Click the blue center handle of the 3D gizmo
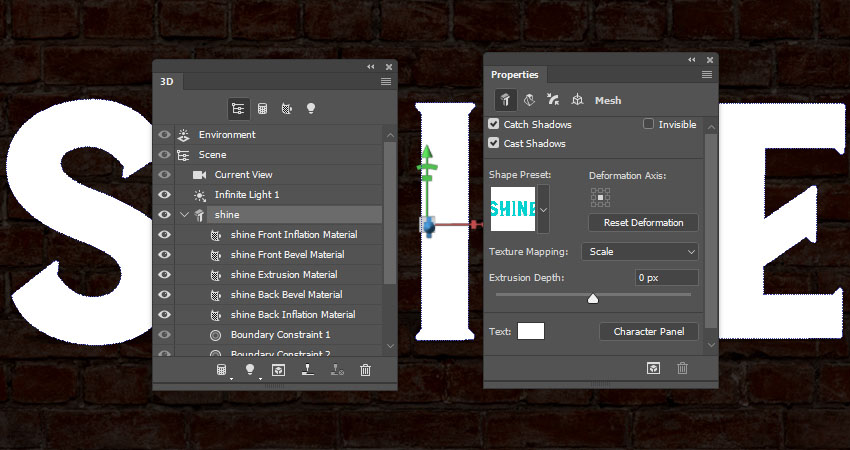Viewport: 850px width, 450px height. pos(428,226)
